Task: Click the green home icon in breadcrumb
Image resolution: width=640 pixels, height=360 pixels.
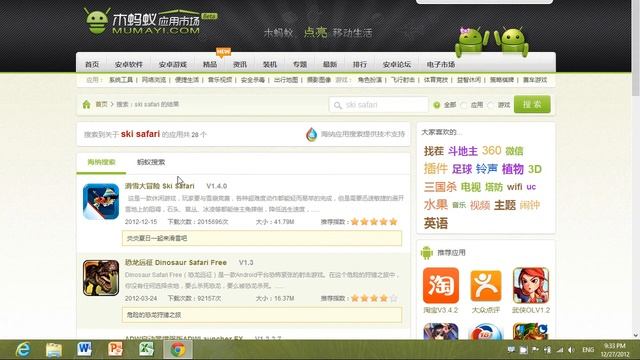Action: point(86,104)
